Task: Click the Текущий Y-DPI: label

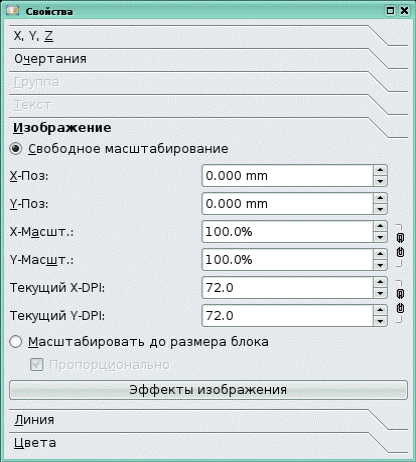Action: click(x=57, y=316)
